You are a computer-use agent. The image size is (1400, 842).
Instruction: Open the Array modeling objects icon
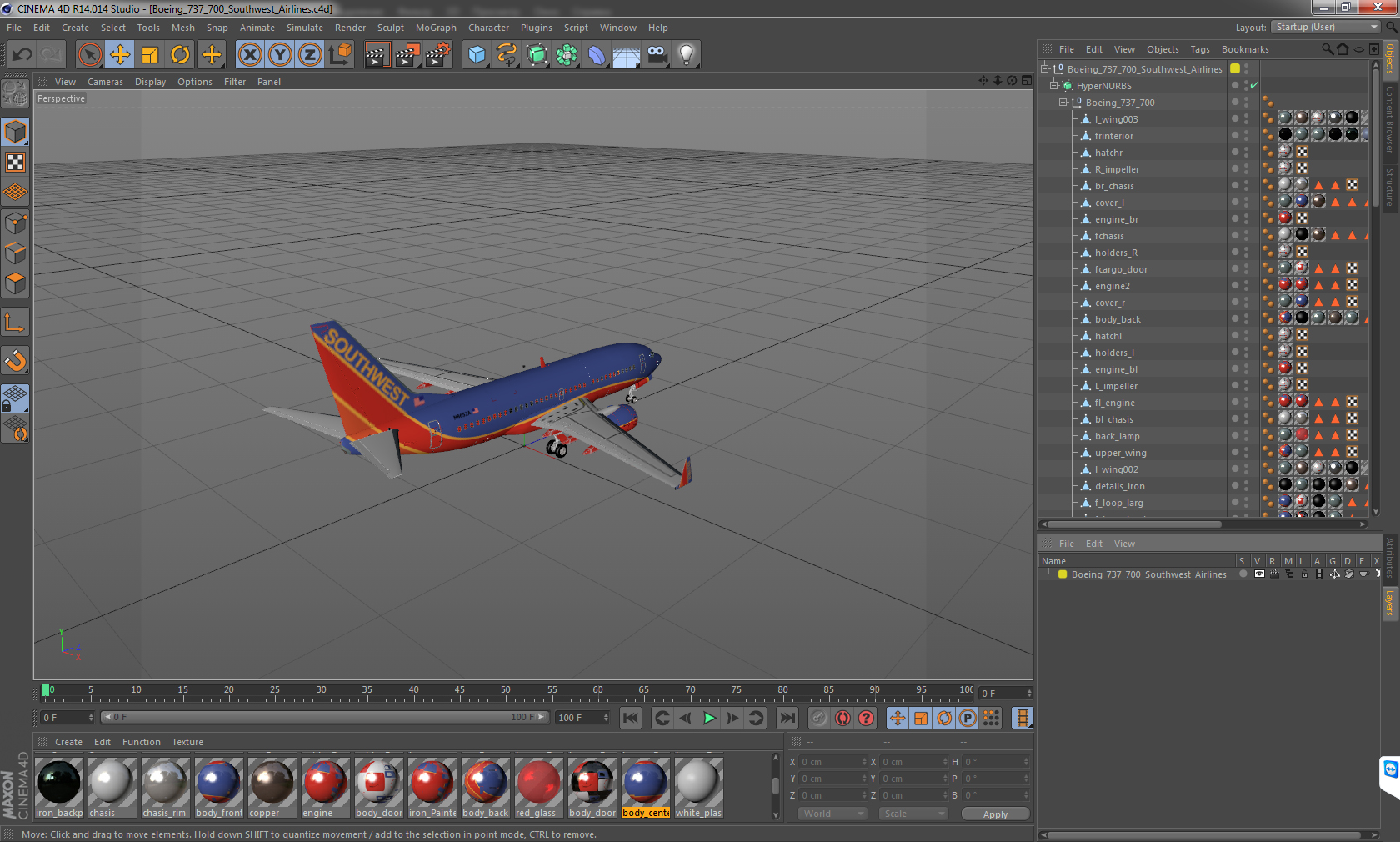(567, 55)
